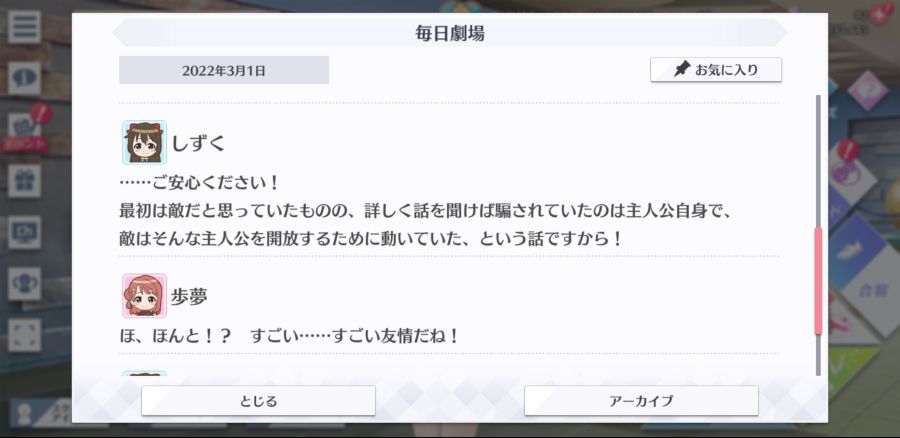Click Shizuku's avatar portrait

[x=144, y=142]
